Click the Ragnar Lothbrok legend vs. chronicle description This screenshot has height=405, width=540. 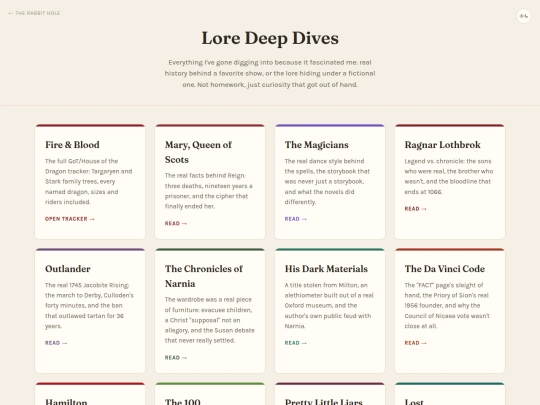pyautogui.click(x=449, y=176)
